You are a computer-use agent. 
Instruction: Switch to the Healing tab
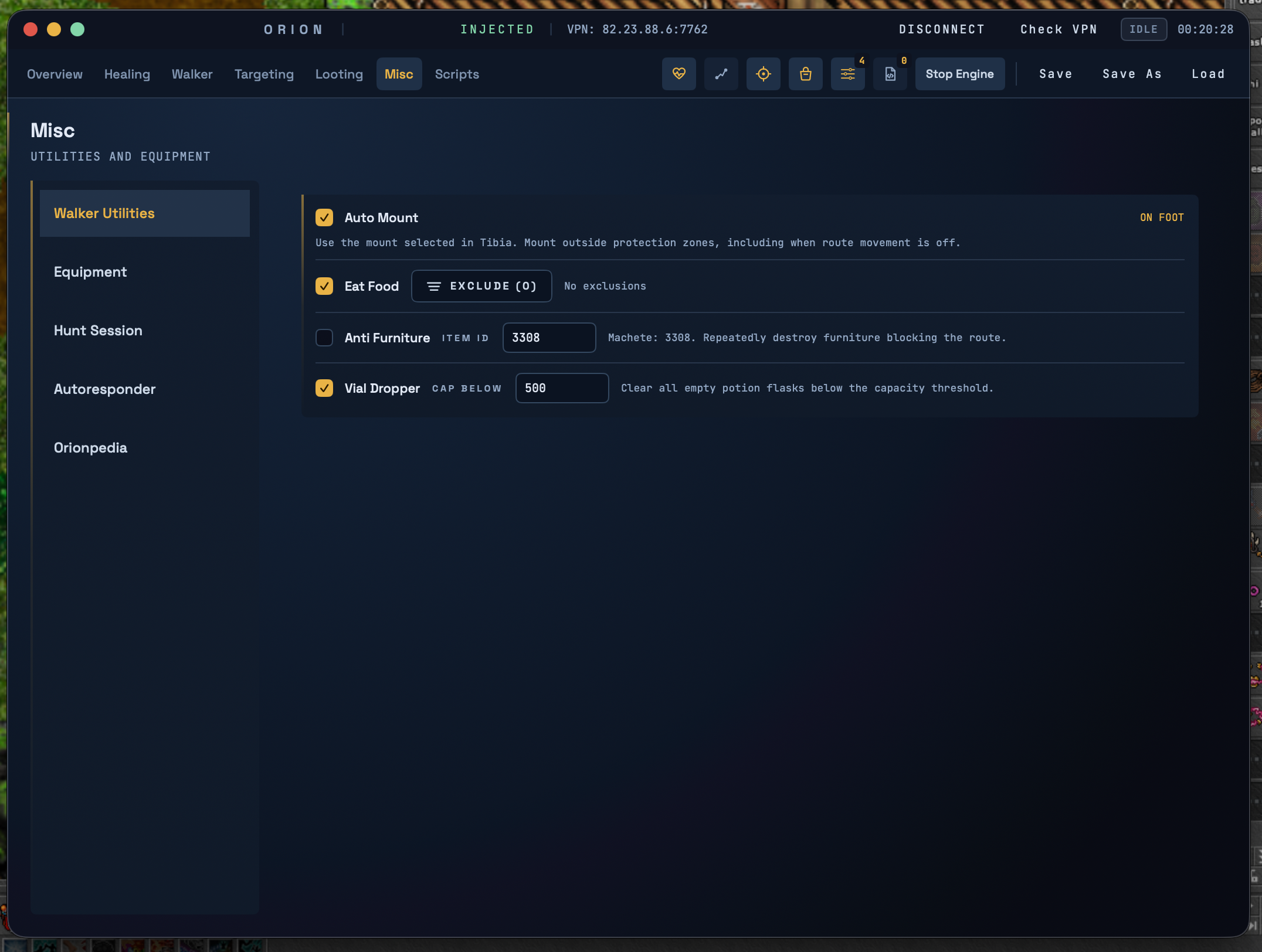point(127,74)
